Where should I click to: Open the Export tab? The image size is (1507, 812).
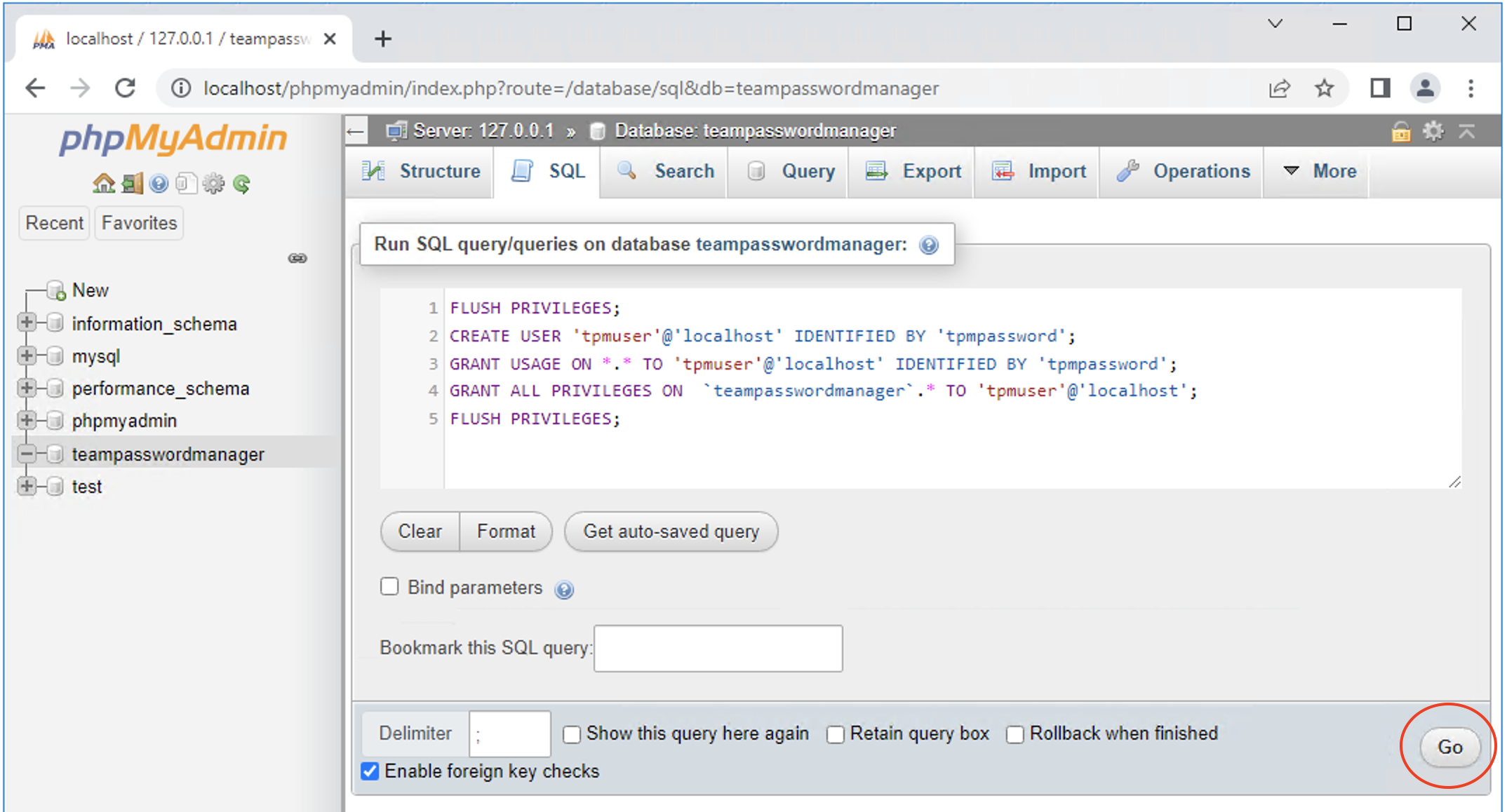coord(912,171)
